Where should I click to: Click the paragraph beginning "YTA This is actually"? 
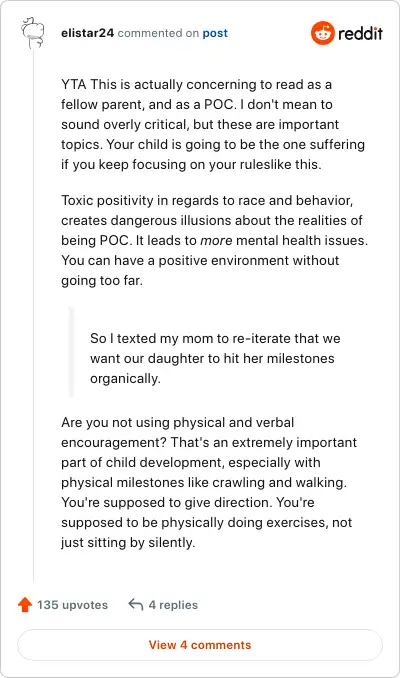point(213,125)
